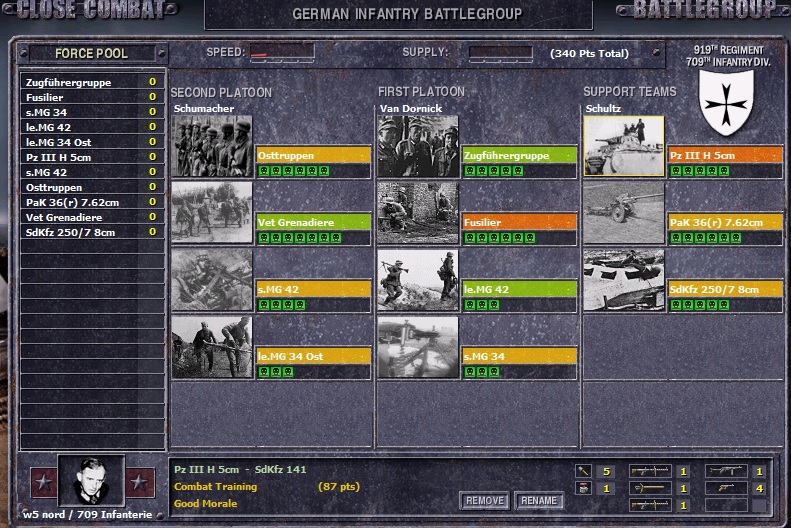
Task: Click the star left of commander portrait
Action: pyautogui.click(x=43, y=482)
